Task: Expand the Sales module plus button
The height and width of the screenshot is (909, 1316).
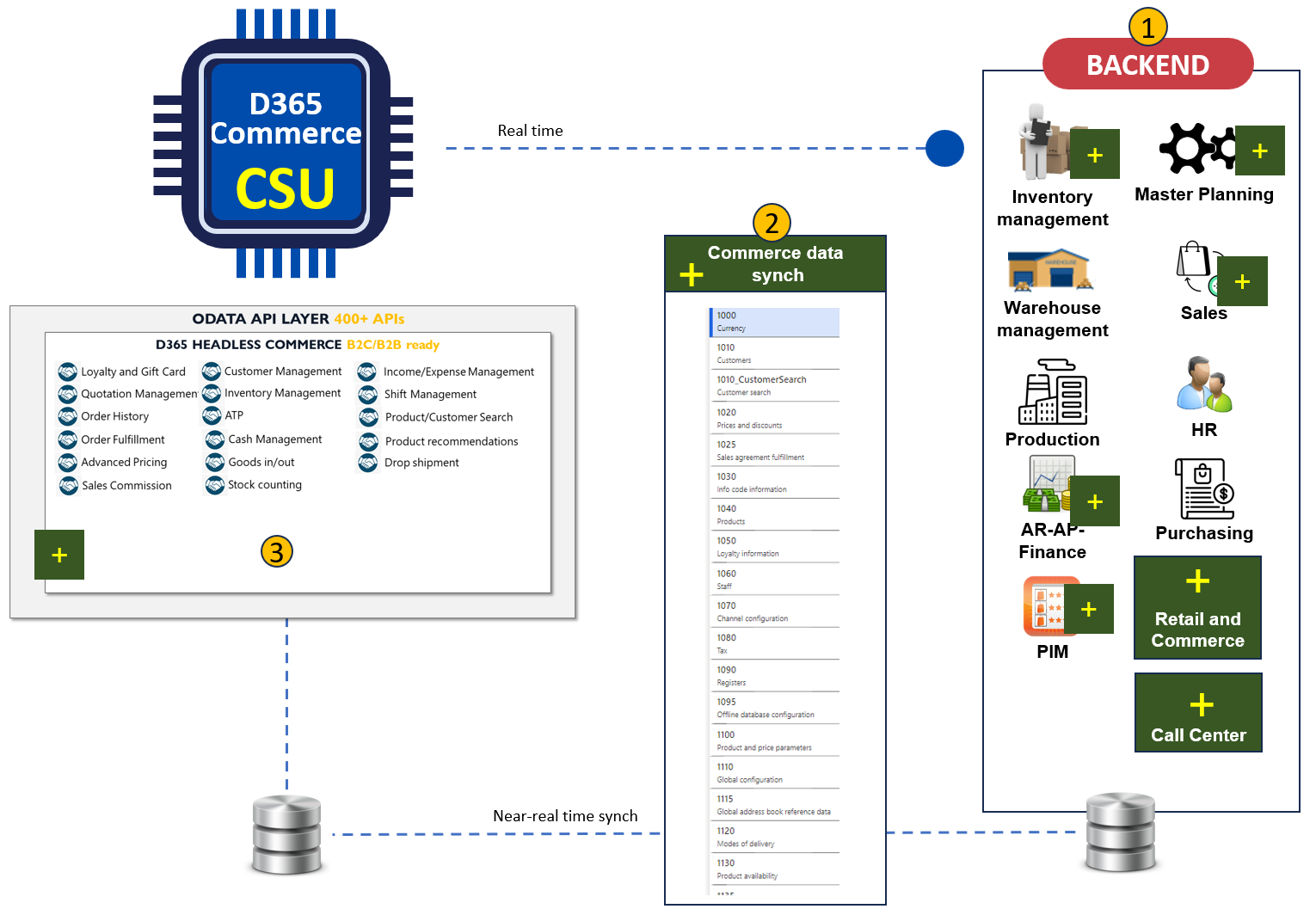Action: pos(1242,281)
